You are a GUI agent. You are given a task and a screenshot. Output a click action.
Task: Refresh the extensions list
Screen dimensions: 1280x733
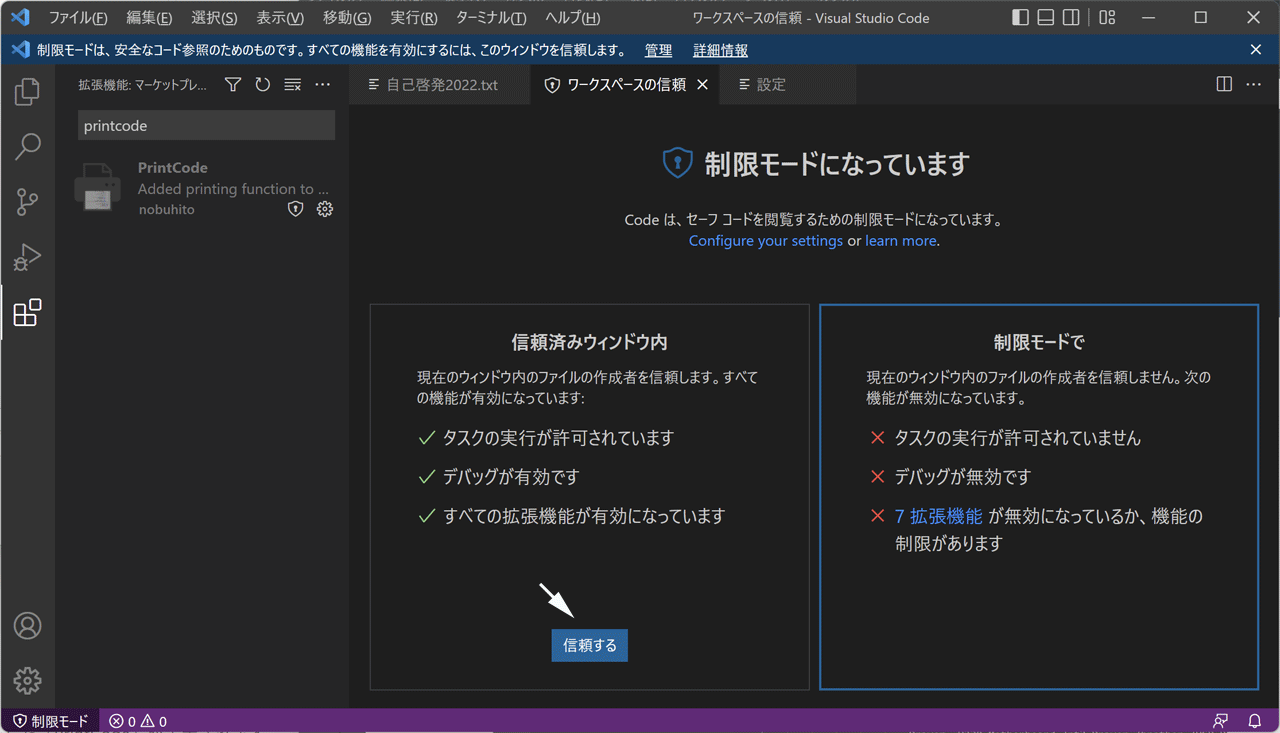(263, 85)
